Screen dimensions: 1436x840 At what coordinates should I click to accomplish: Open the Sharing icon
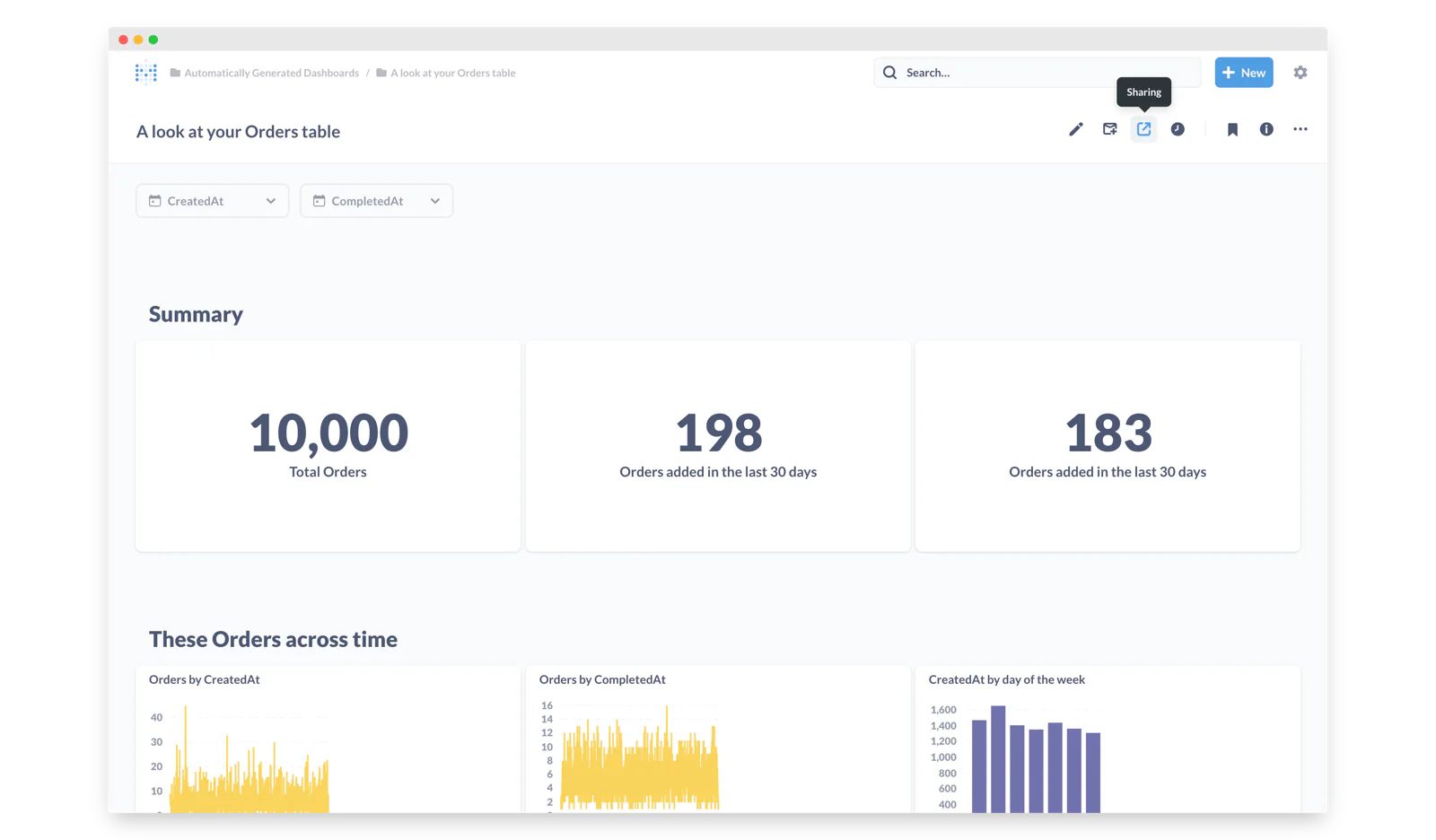[1143, 129]
